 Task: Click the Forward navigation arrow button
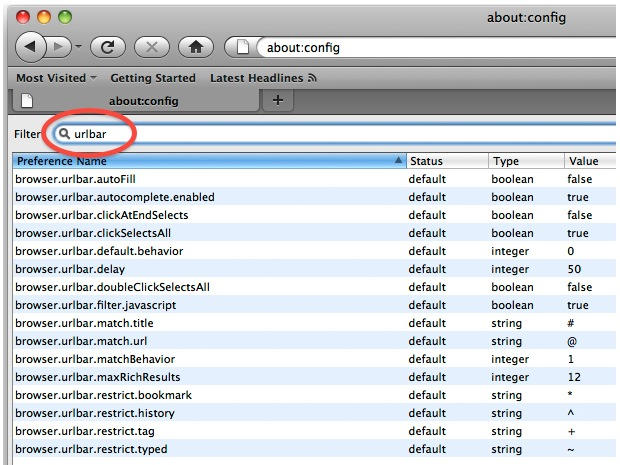61,47
